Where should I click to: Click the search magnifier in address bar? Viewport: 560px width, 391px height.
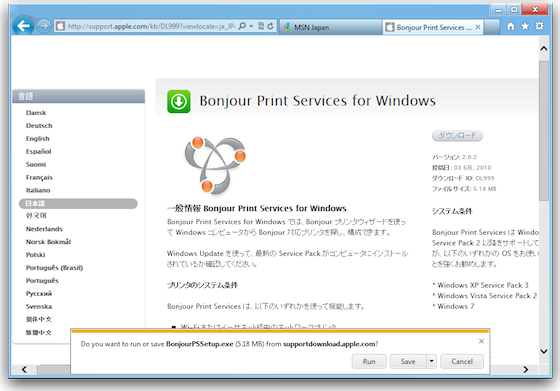[242, 26]
